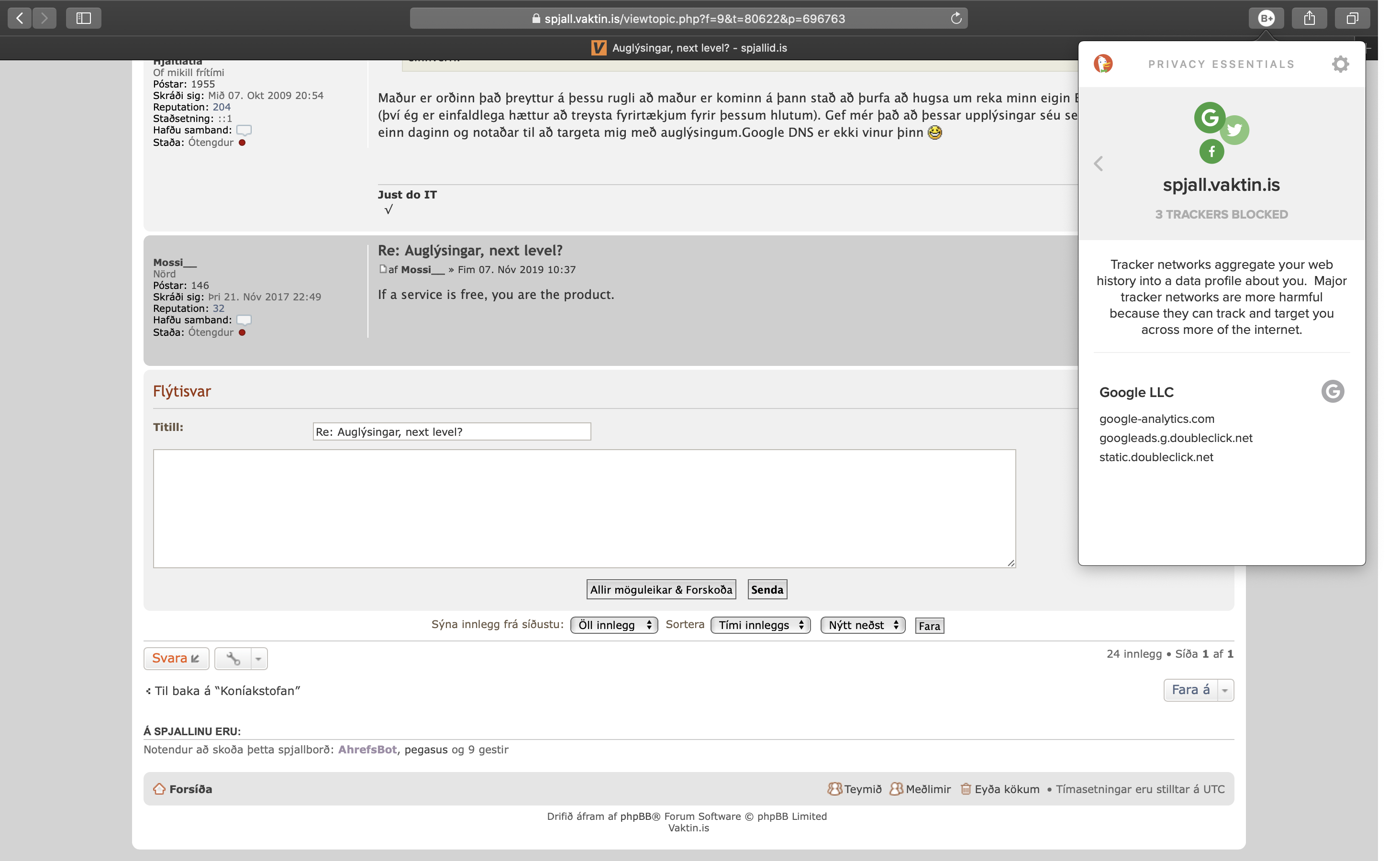Click the Senda submit button

point(767,589)
